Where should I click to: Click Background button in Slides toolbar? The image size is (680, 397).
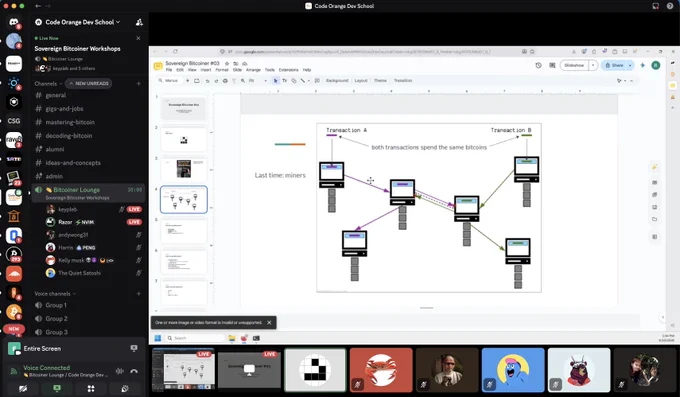[x=337, y=81]
